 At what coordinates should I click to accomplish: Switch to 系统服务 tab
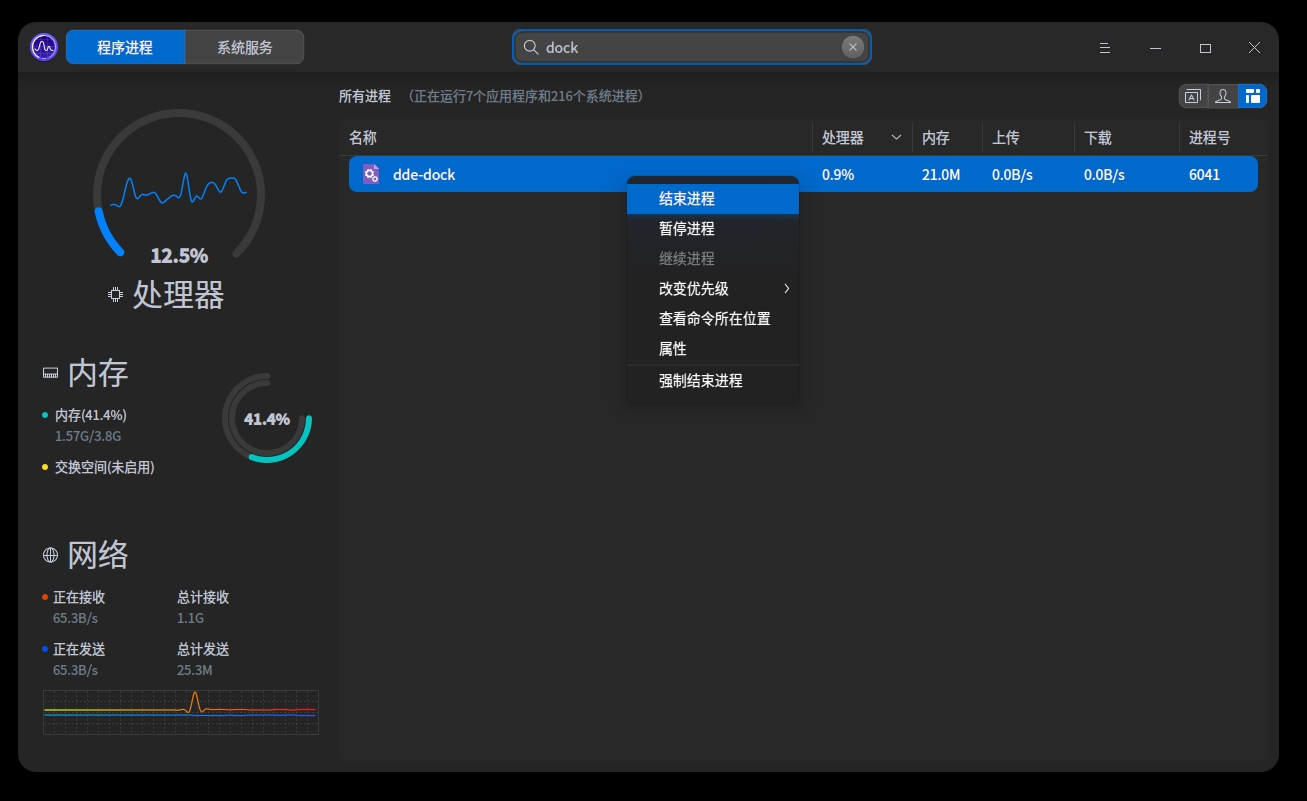tap(245, 47)
